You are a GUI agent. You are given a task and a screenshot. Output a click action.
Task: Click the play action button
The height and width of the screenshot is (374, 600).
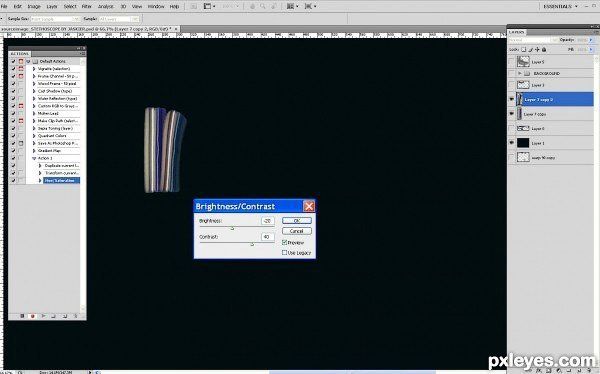coord(43,316)
